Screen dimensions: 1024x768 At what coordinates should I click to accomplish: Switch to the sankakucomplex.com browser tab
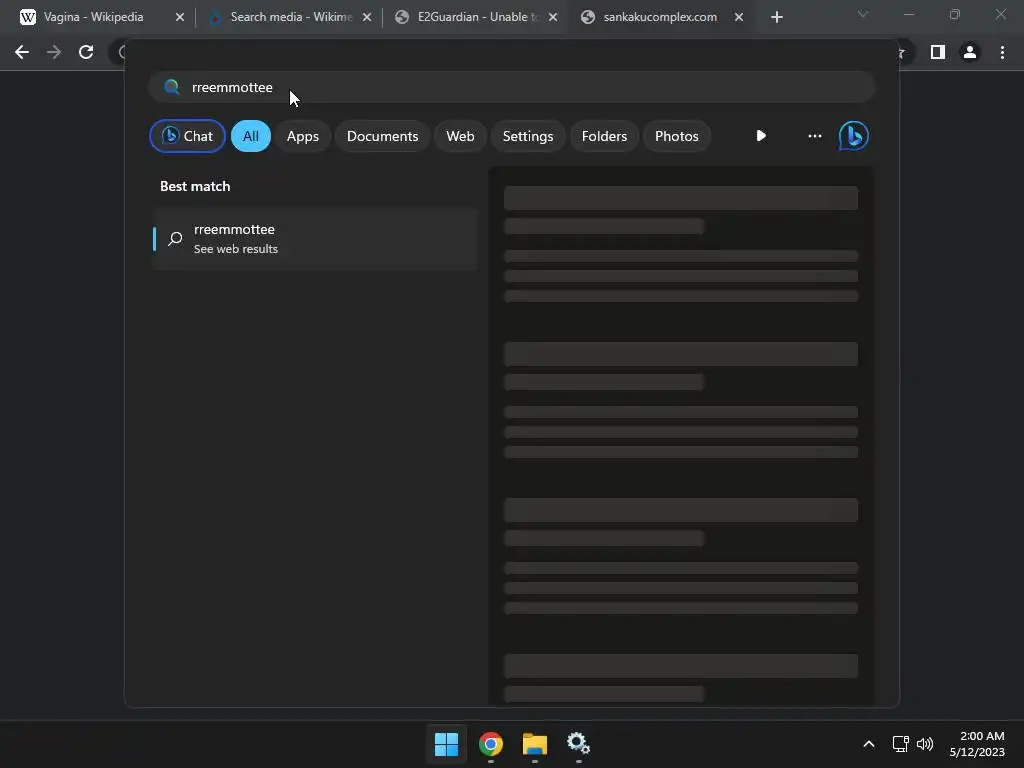[x=660, y=17]
